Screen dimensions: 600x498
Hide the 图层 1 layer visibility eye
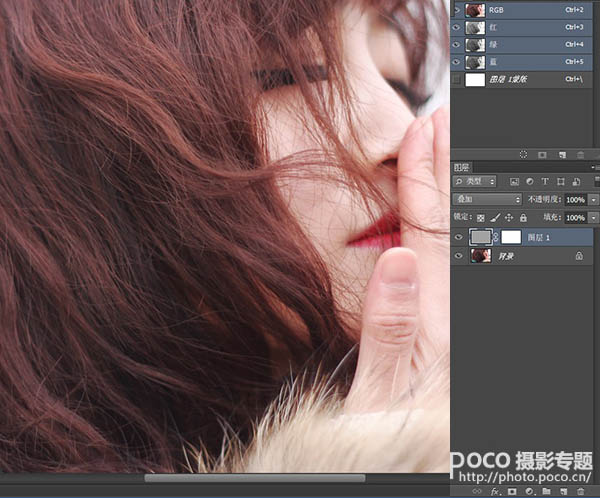(x=459, y=237)
